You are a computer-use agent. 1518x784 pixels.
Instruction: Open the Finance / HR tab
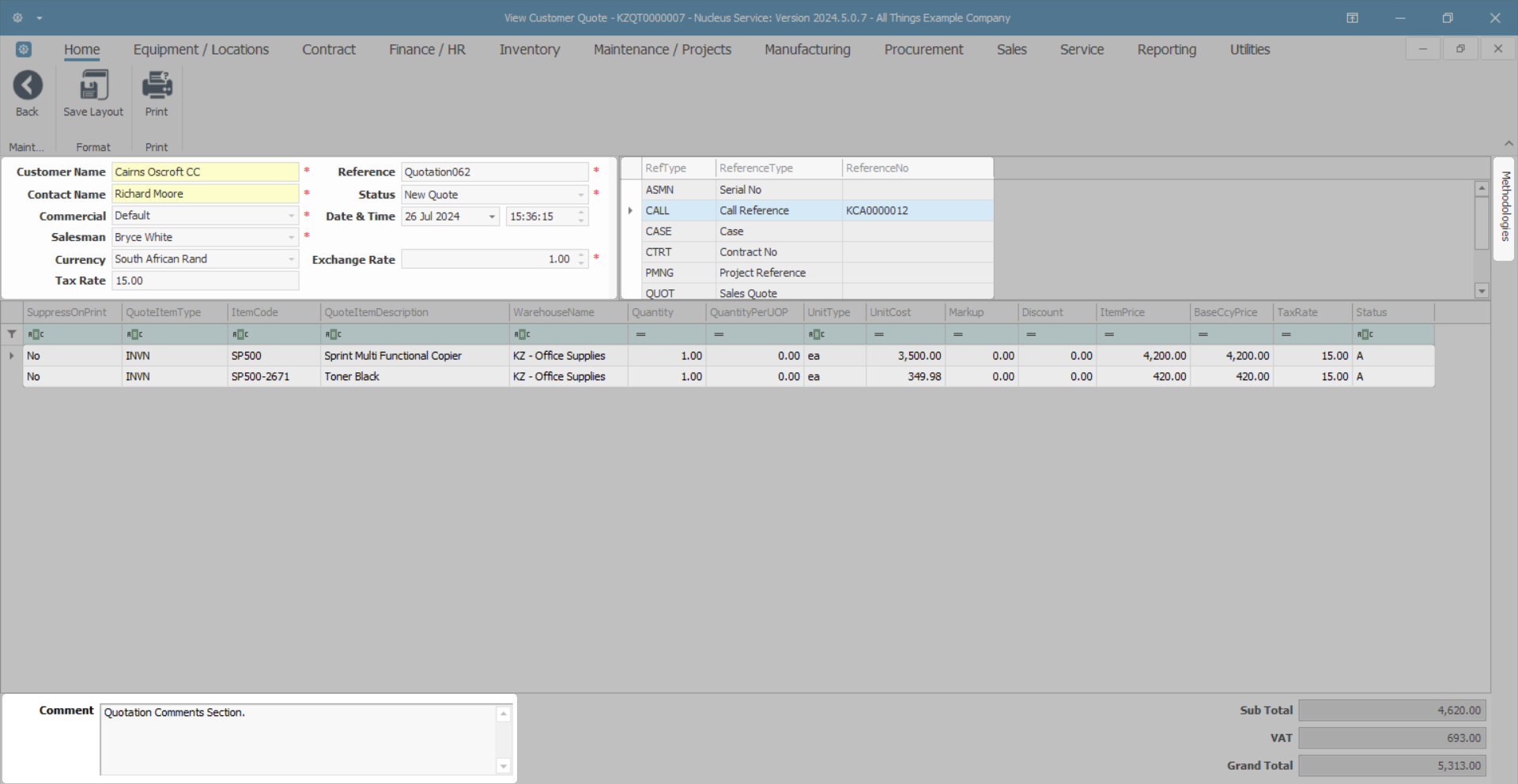427,49
